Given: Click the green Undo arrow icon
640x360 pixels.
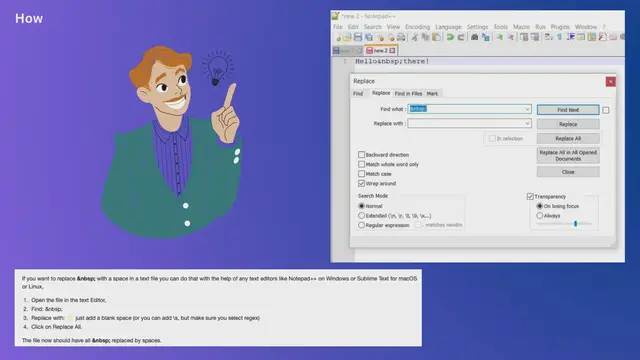Looking at the screenshot, I should pyautogui.click(x=450, y=38).
